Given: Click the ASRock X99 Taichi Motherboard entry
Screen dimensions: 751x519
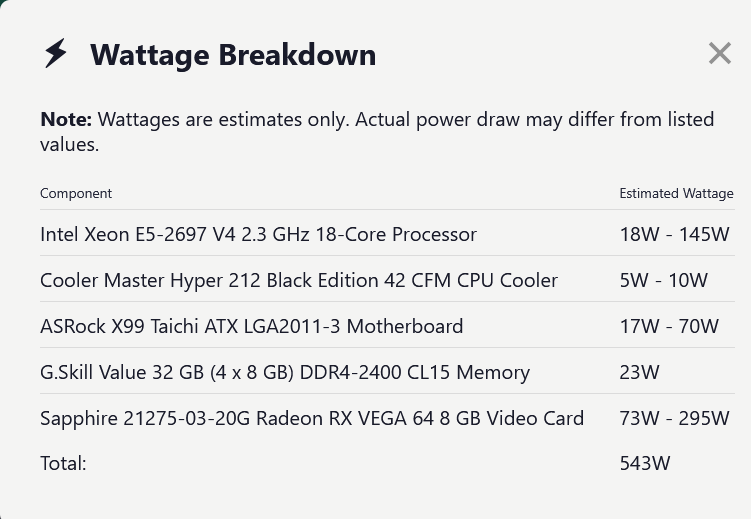Looking at the screenshot, I should pos(251,326).
